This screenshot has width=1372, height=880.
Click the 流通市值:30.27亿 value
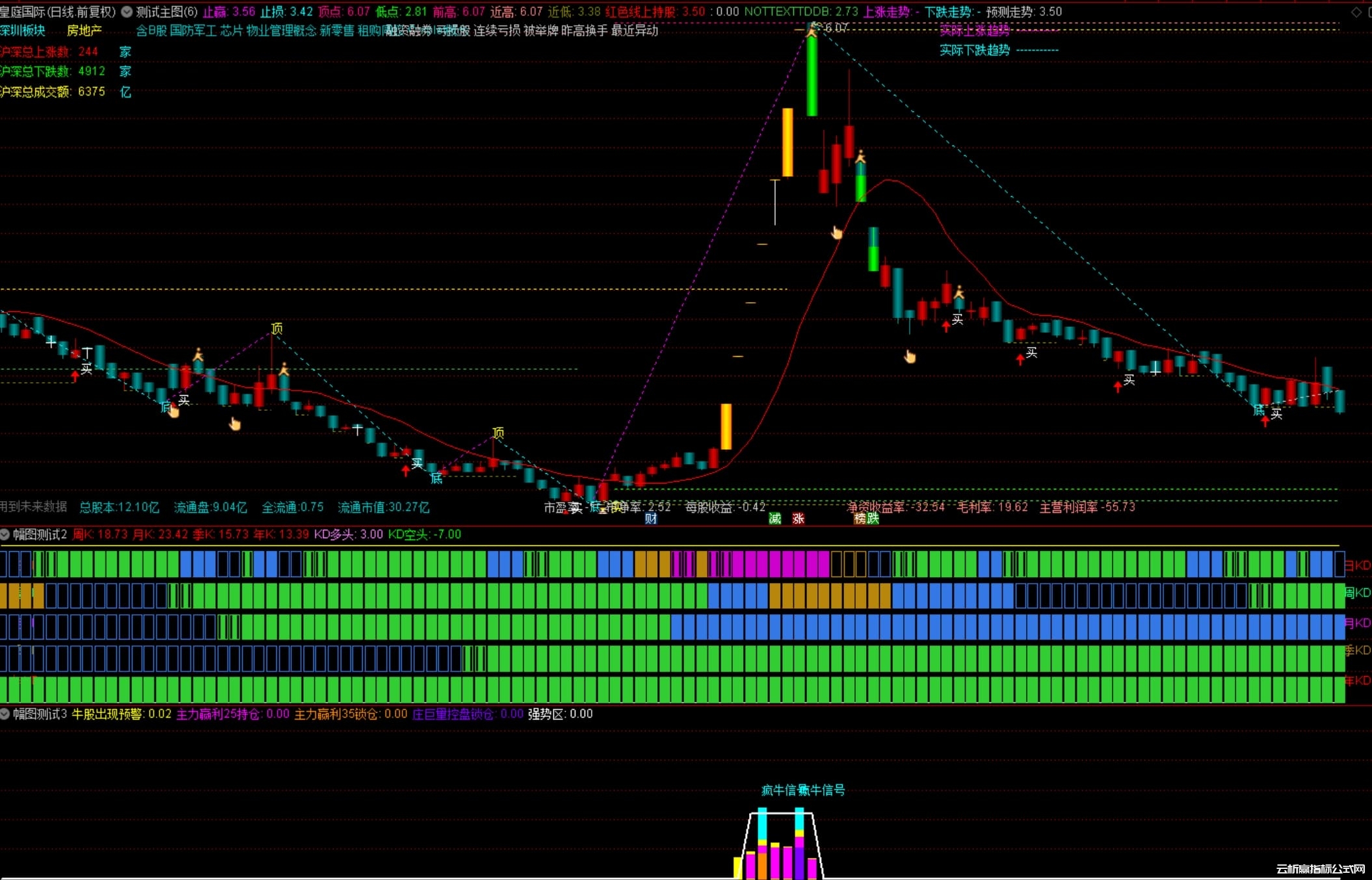[384, 507]
